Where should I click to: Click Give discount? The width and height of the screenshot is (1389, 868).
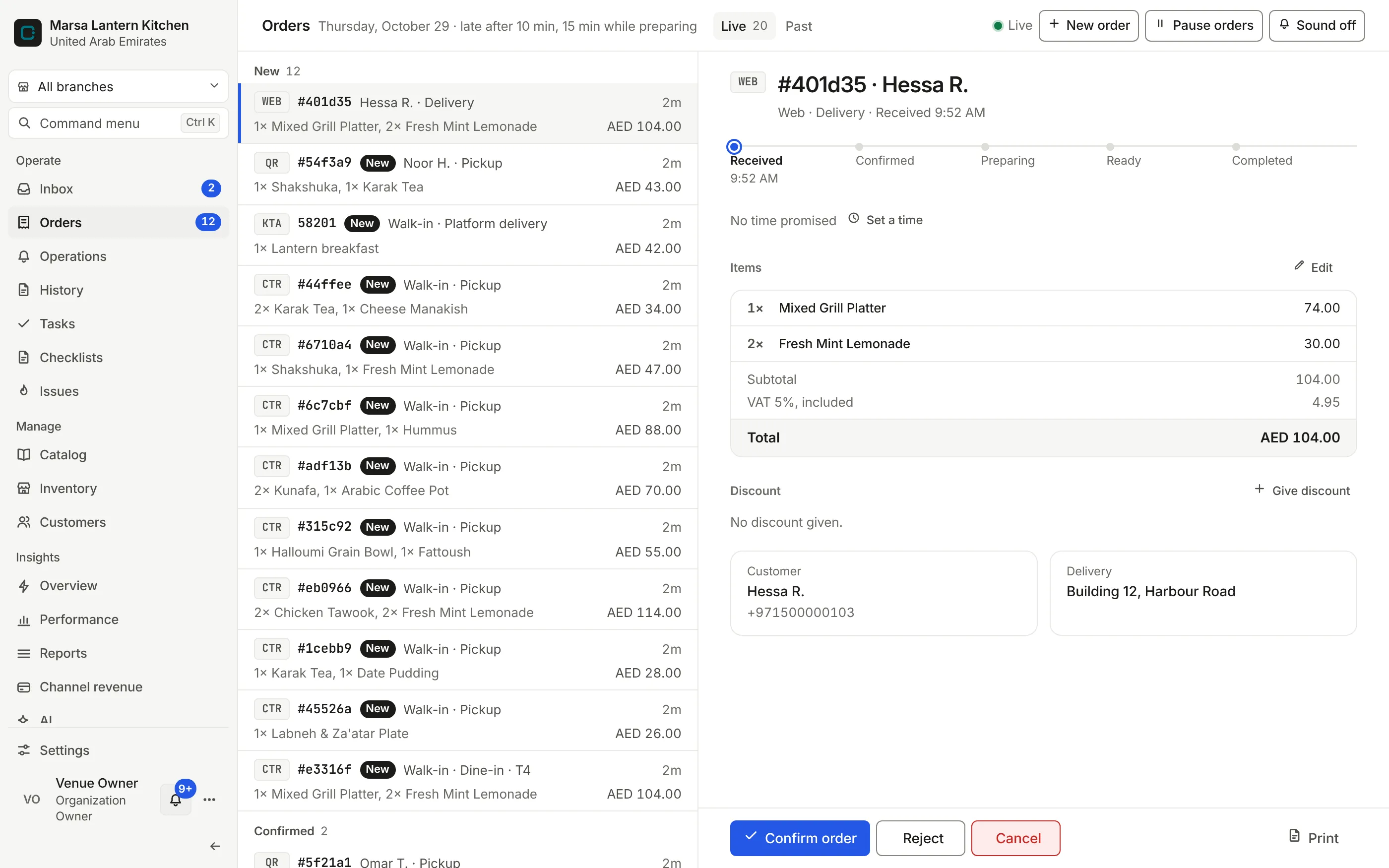click(1302, 490)
